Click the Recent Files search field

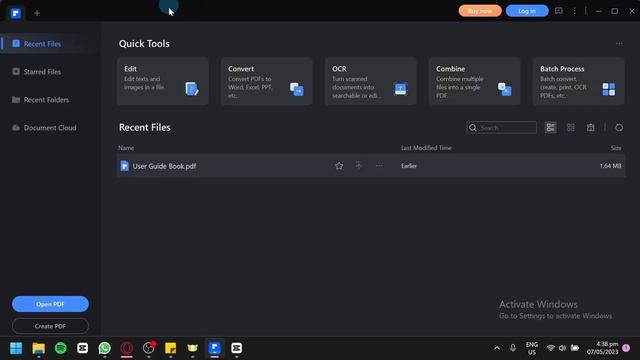(x=502, y=128)
